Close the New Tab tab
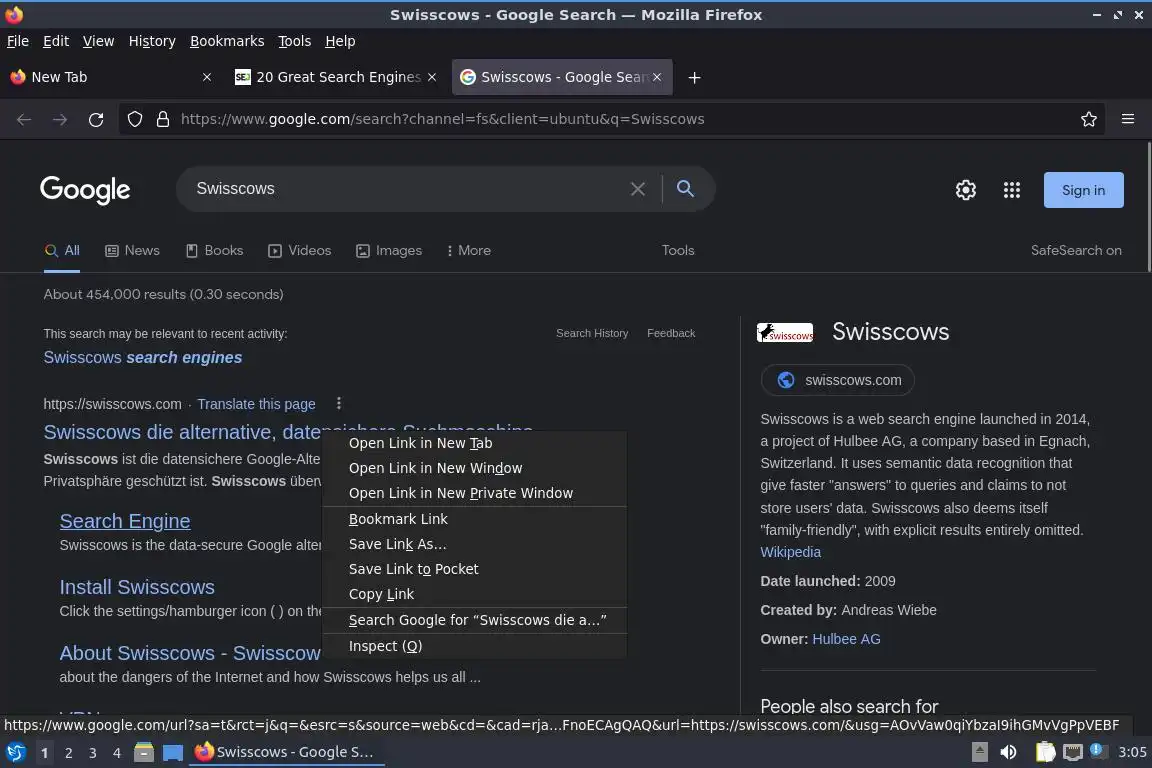Viewport: 1152px width, 768px height. coord(207,77)
